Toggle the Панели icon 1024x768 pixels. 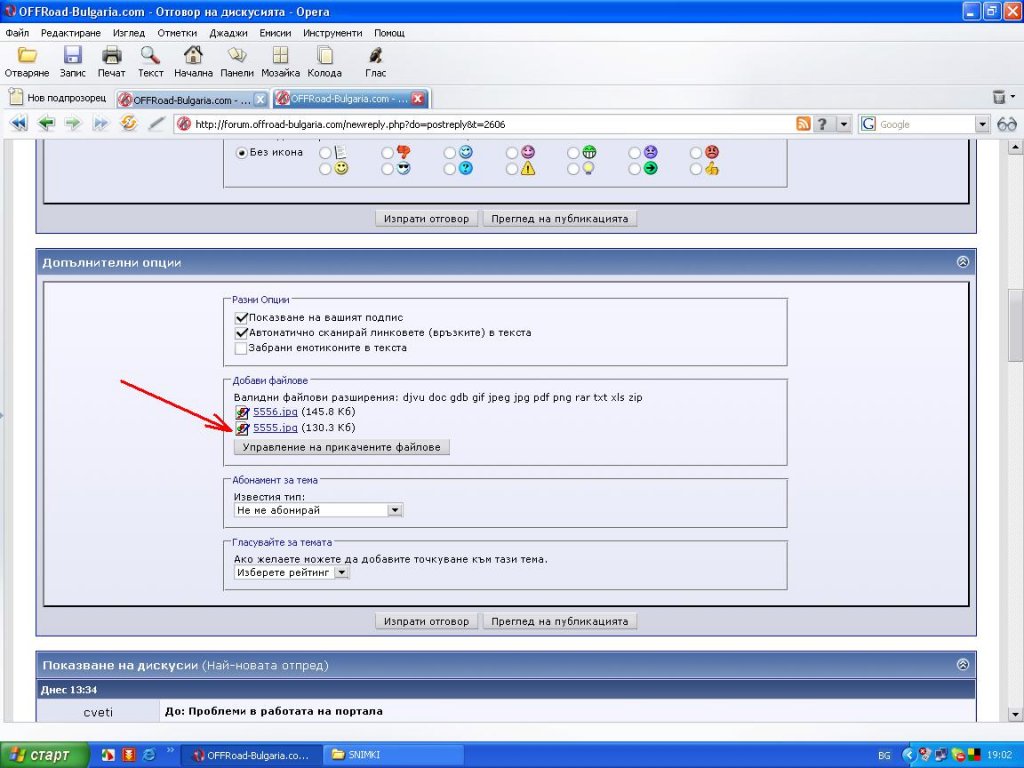236,62
